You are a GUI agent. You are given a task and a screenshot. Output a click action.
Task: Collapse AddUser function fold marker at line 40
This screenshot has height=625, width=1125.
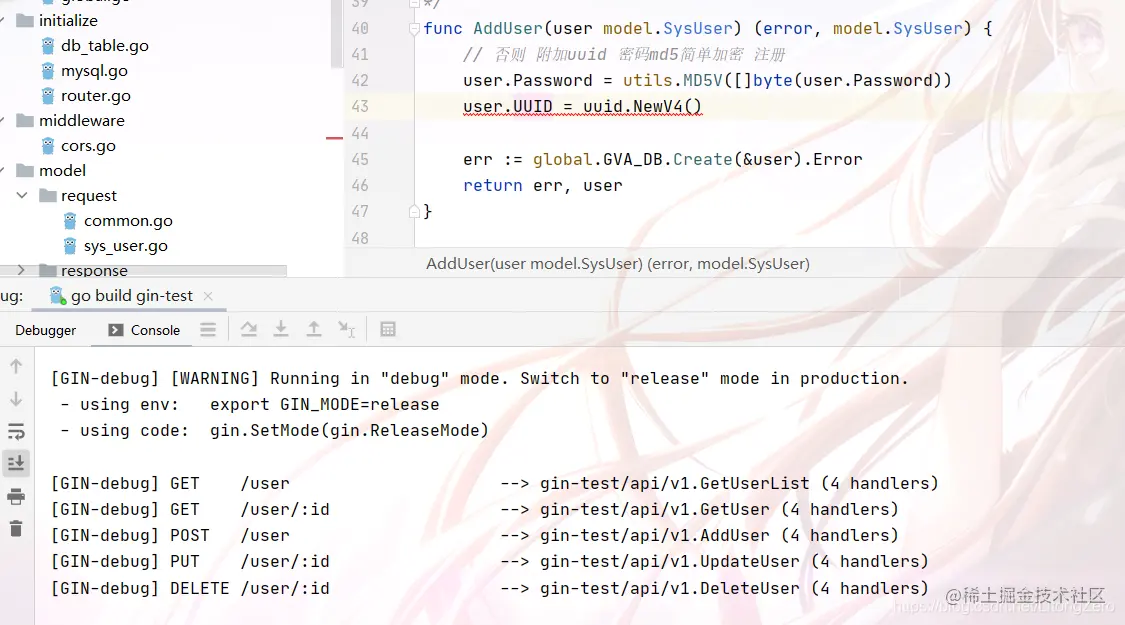(414, 29)
